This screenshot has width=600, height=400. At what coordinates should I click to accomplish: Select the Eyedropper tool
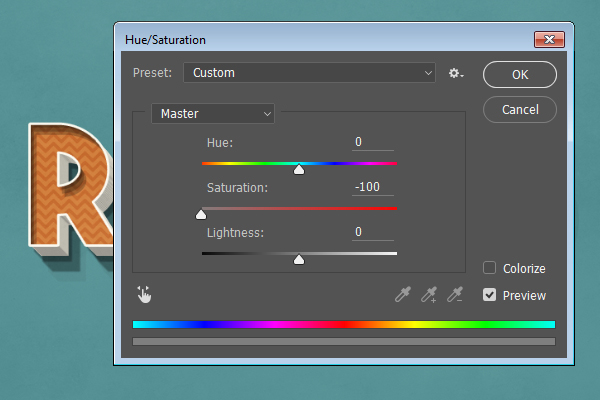click(x=403, y=294)
